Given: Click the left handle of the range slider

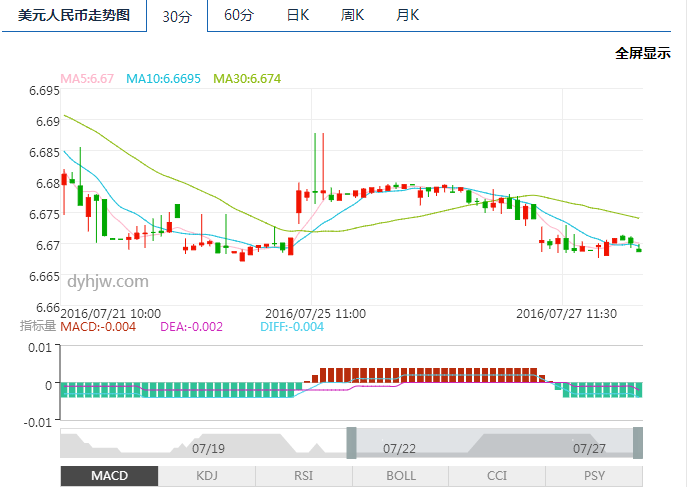Looking at the screenshot, I should (x=351, y=443).
